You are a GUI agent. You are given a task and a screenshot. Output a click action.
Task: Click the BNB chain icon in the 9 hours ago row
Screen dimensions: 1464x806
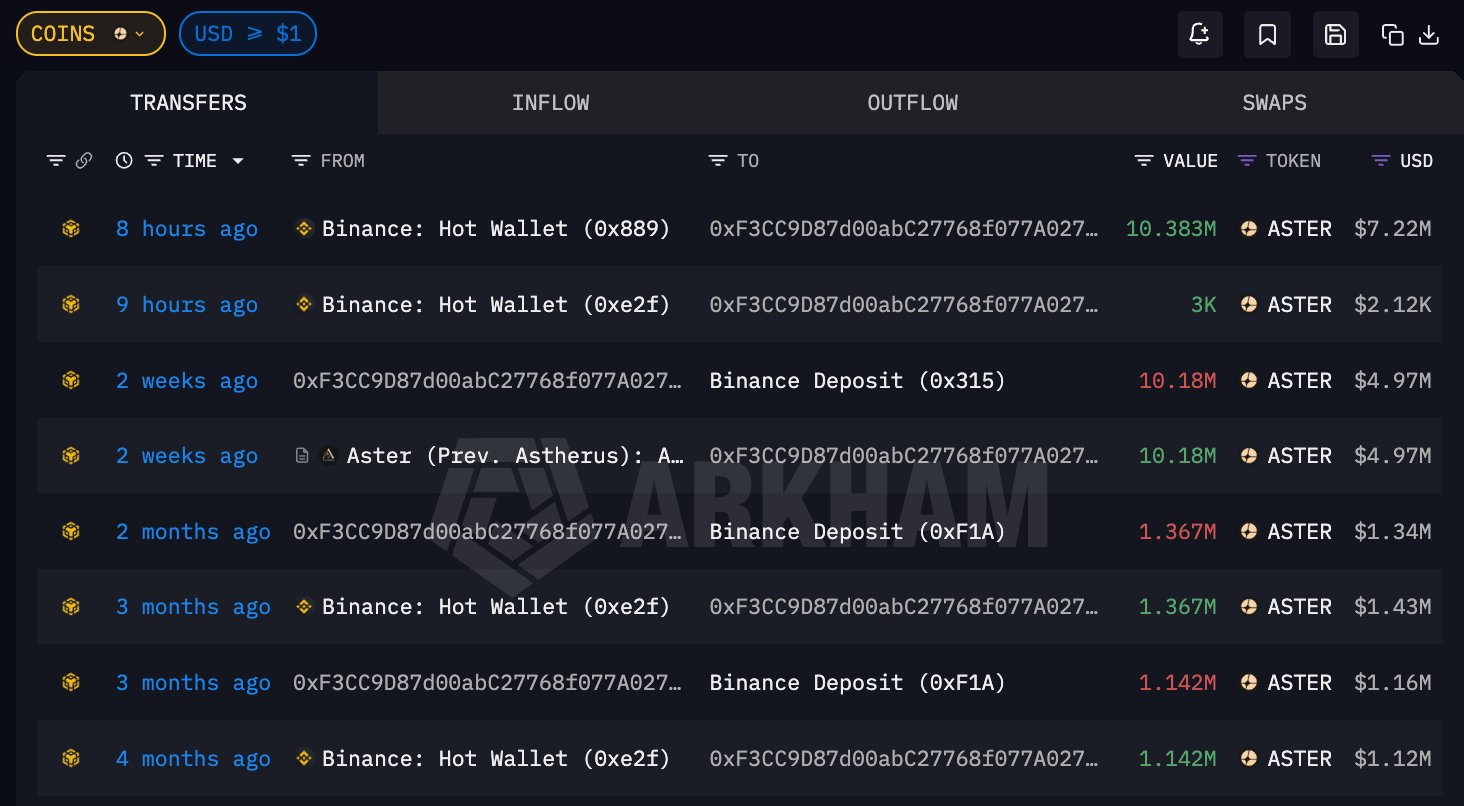tap(70, 304)
